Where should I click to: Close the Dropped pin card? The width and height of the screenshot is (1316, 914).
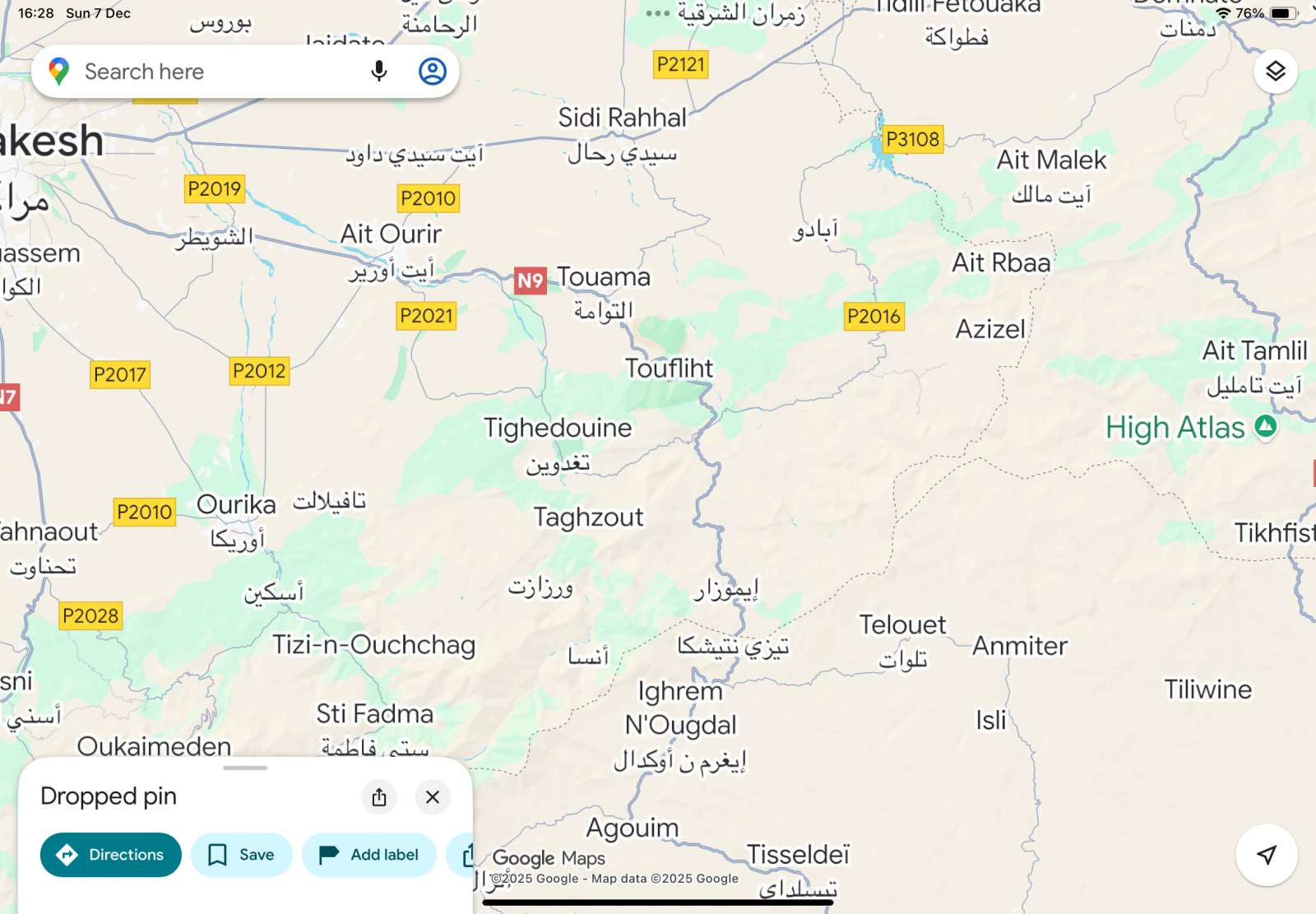(433, 797)
